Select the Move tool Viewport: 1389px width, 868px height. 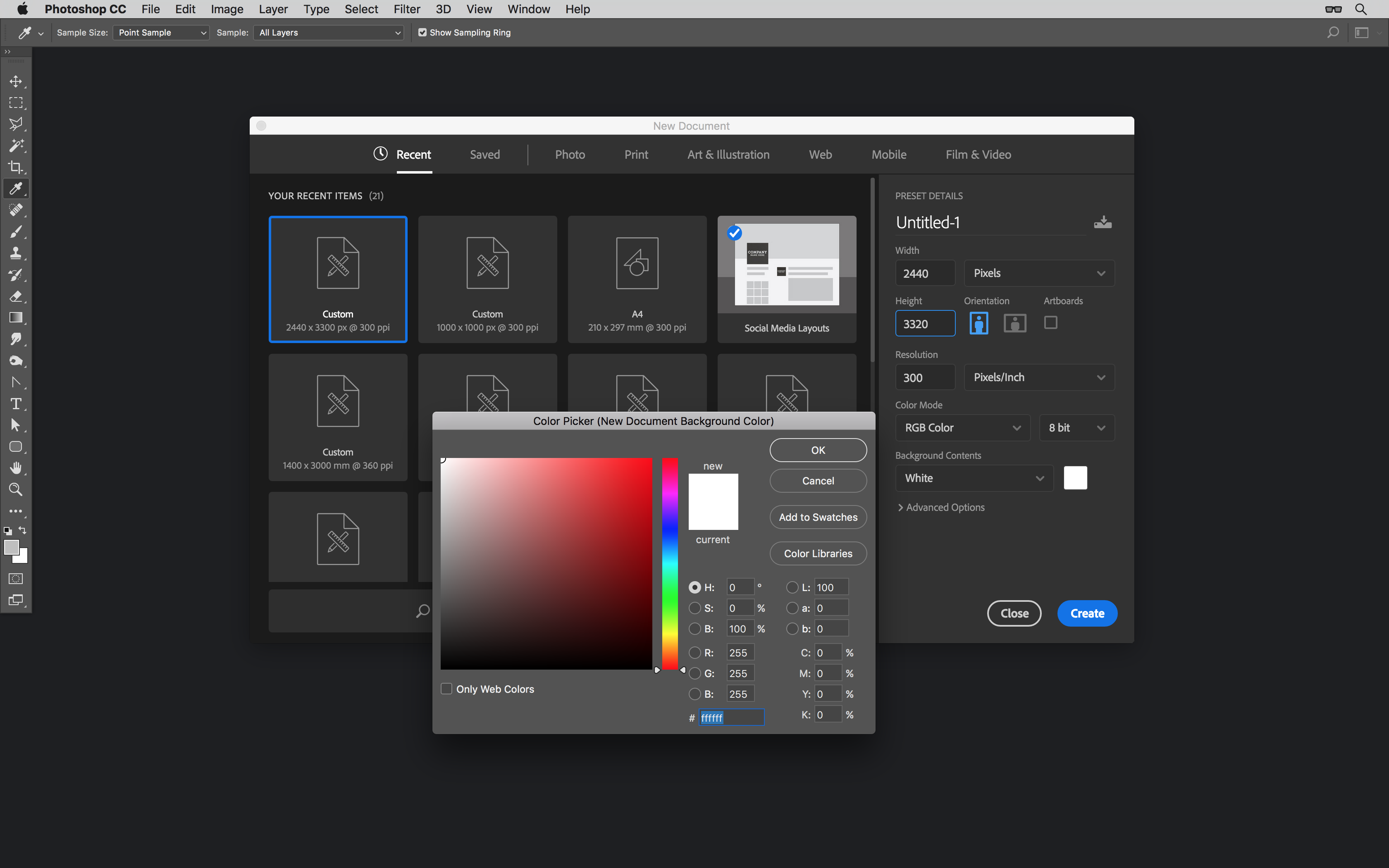(15, 81)
